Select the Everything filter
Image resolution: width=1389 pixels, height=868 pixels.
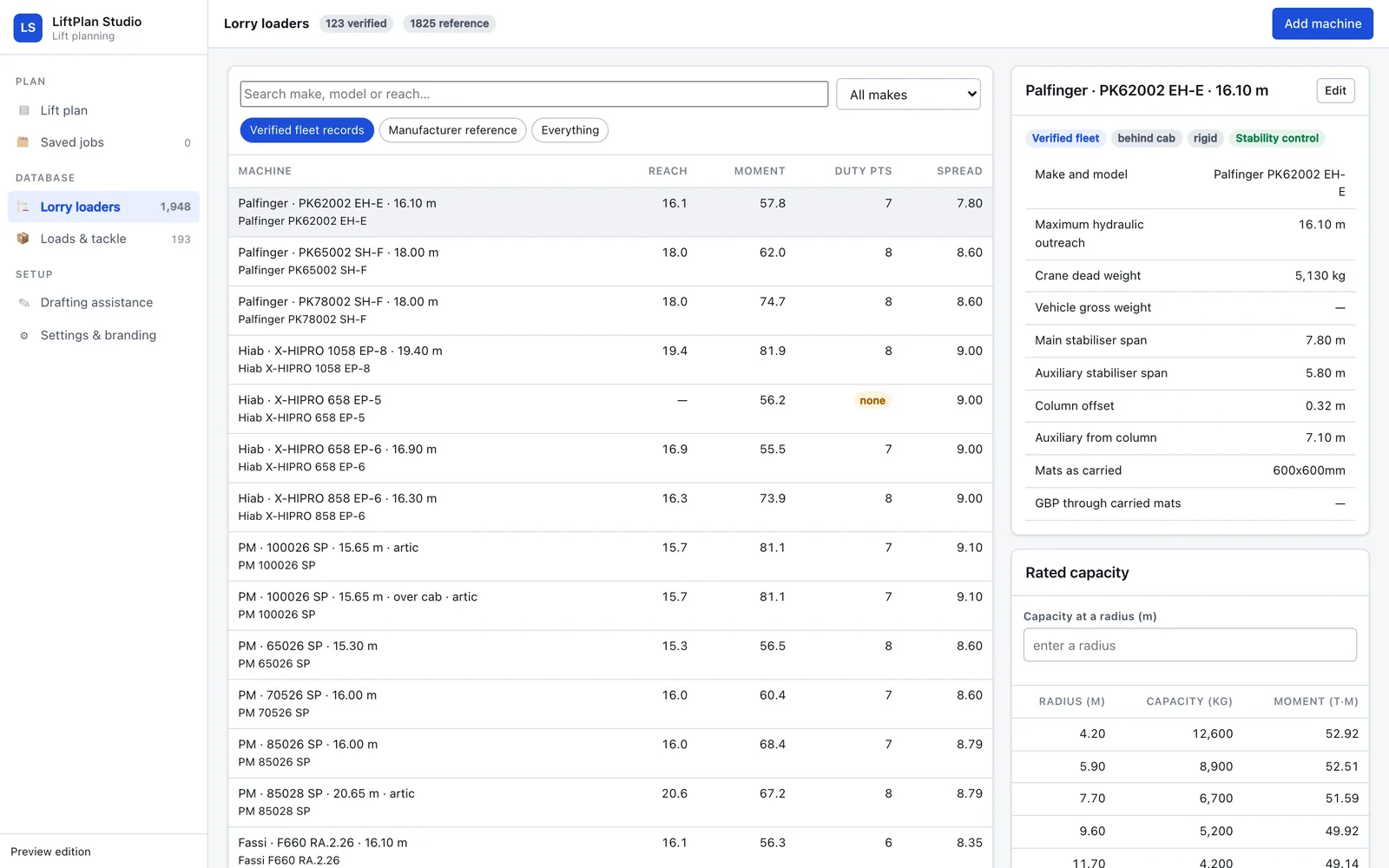tap(569, 130)
